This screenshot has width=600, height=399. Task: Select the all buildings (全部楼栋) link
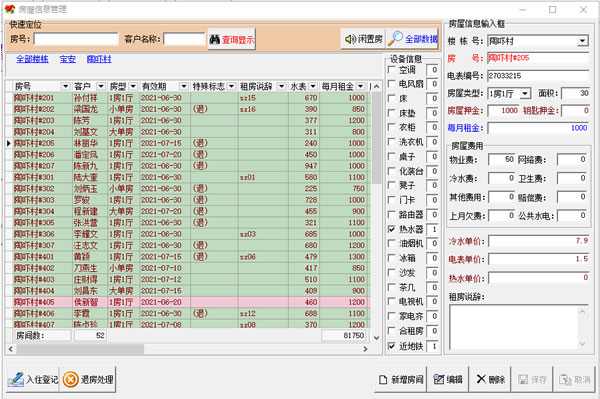coord(32,59)
